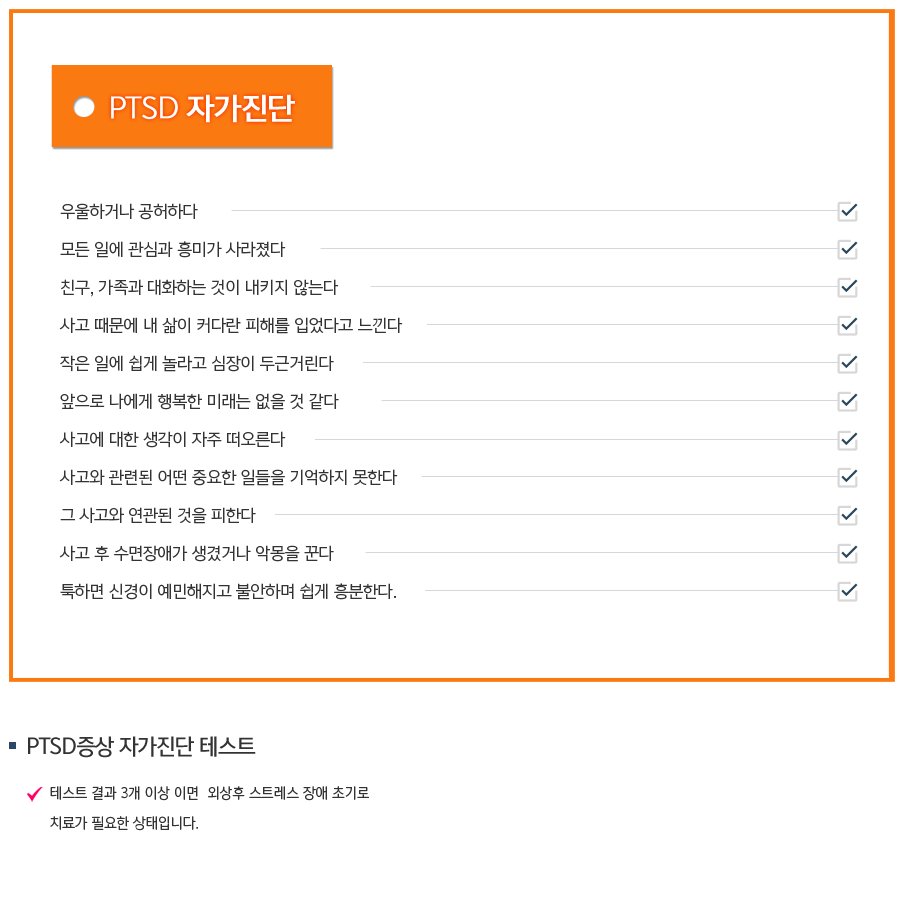This screenshot has width=900, height=900.
Task: Tick the 그 사고와 연관된 것을 피한다 checkbox
Action: coord(847,515)
